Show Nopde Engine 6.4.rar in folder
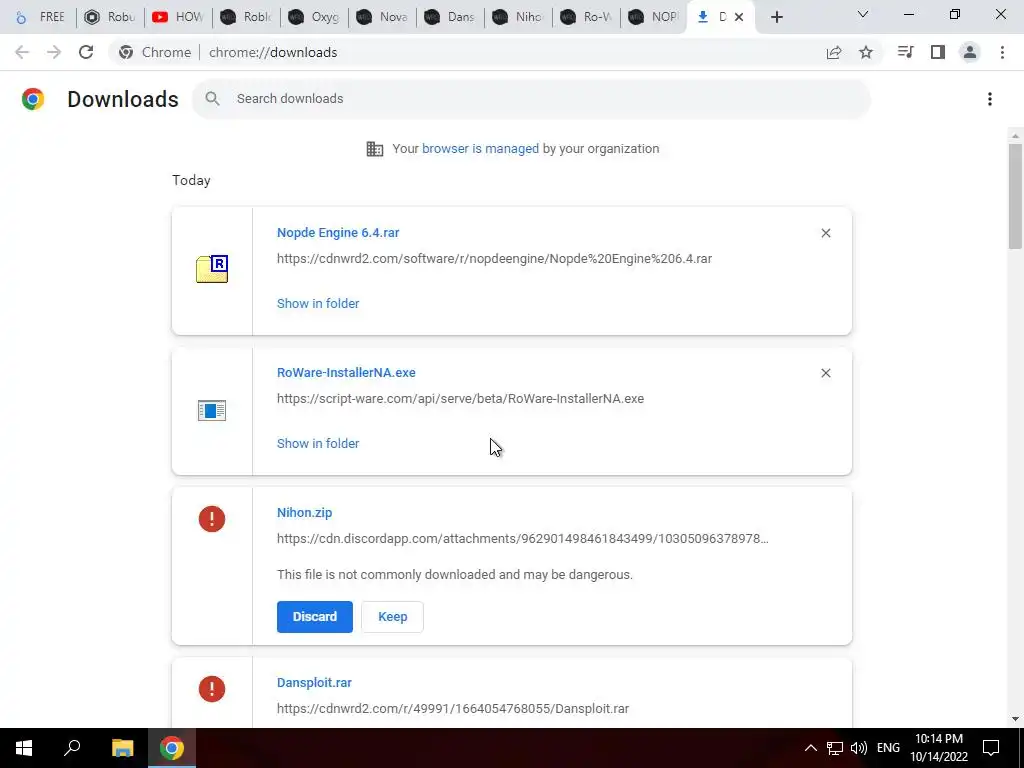 tap(318, 304)
